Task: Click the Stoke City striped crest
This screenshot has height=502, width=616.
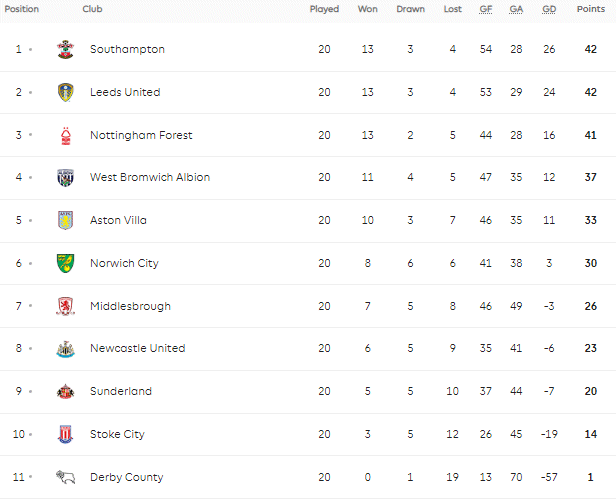Action: click(66, 434)
